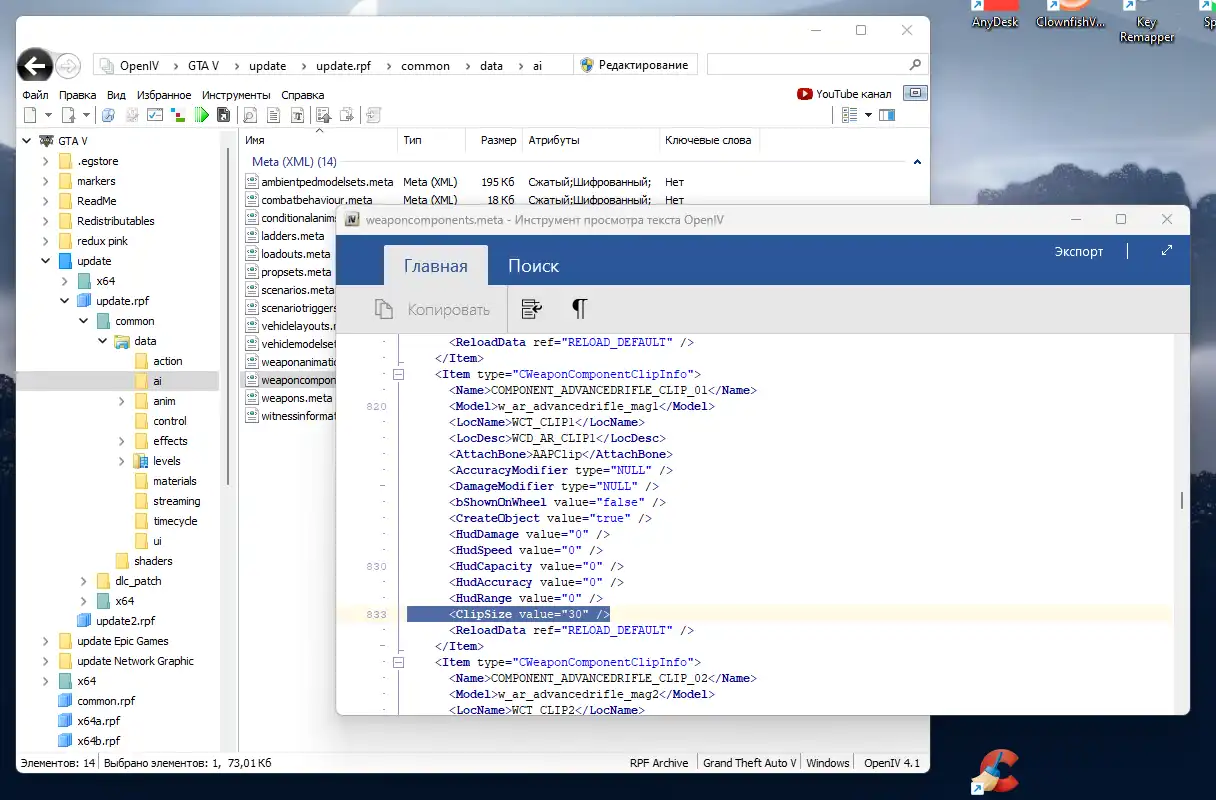Open CCleaner desktop shortcut
This screenshot has height=800, width=1216.
pos(994,772)
